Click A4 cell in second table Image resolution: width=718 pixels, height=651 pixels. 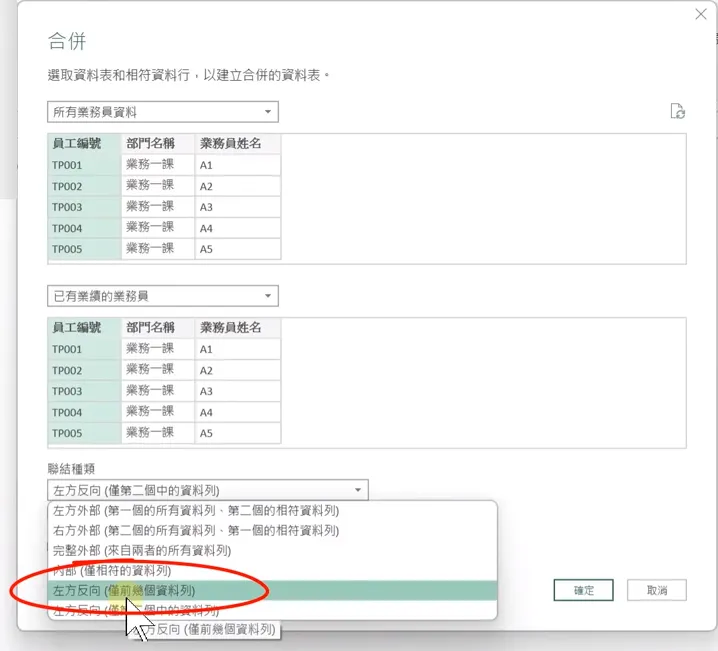(x=238, y=412)
